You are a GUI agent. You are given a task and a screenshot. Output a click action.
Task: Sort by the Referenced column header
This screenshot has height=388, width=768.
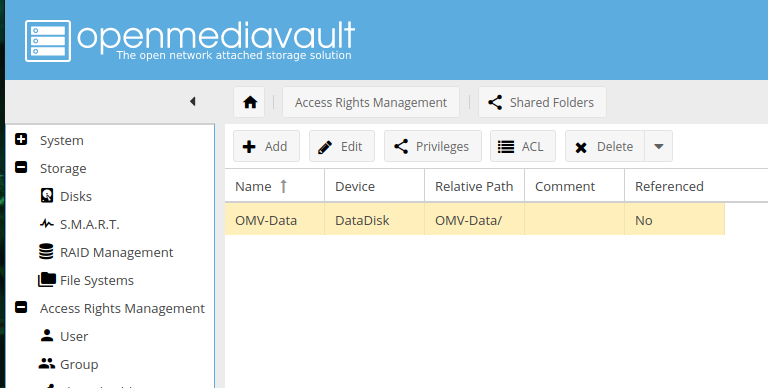(674, 186)
